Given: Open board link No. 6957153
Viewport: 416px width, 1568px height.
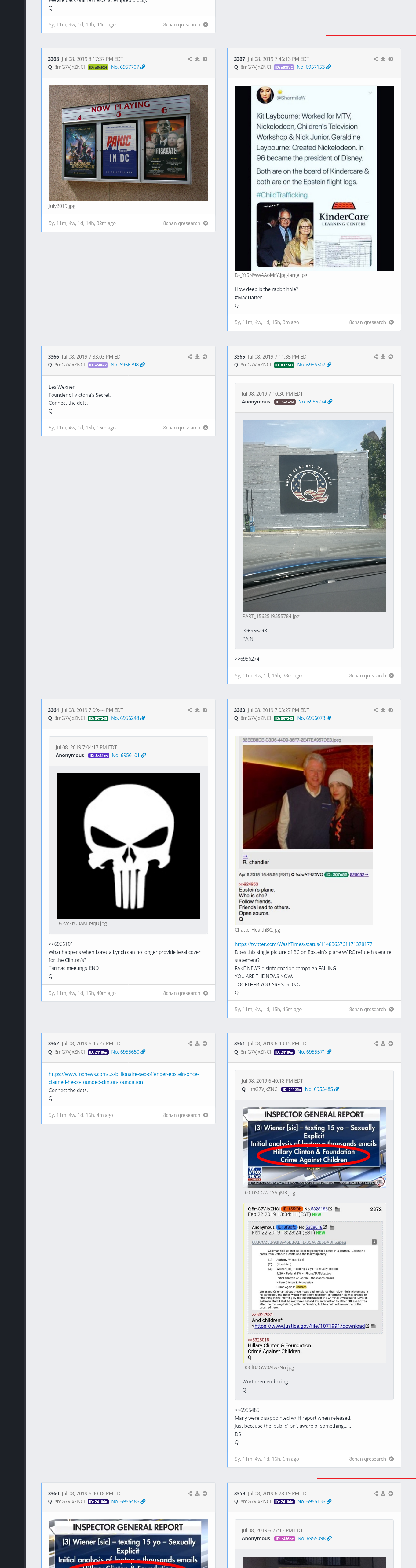Looking at the screenshot, I should pos(313,67).
